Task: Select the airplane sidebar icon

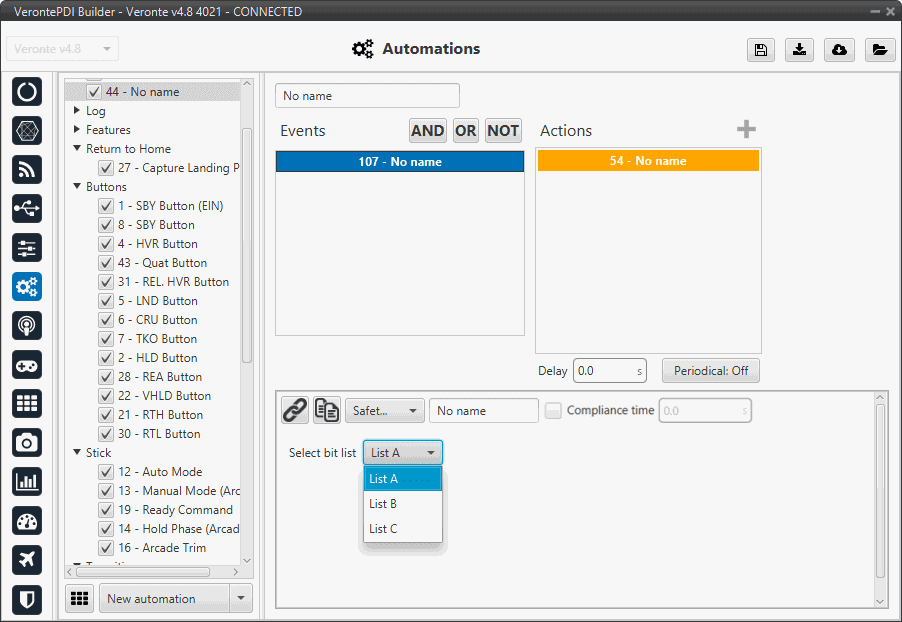Action: [x=27, y=560]
